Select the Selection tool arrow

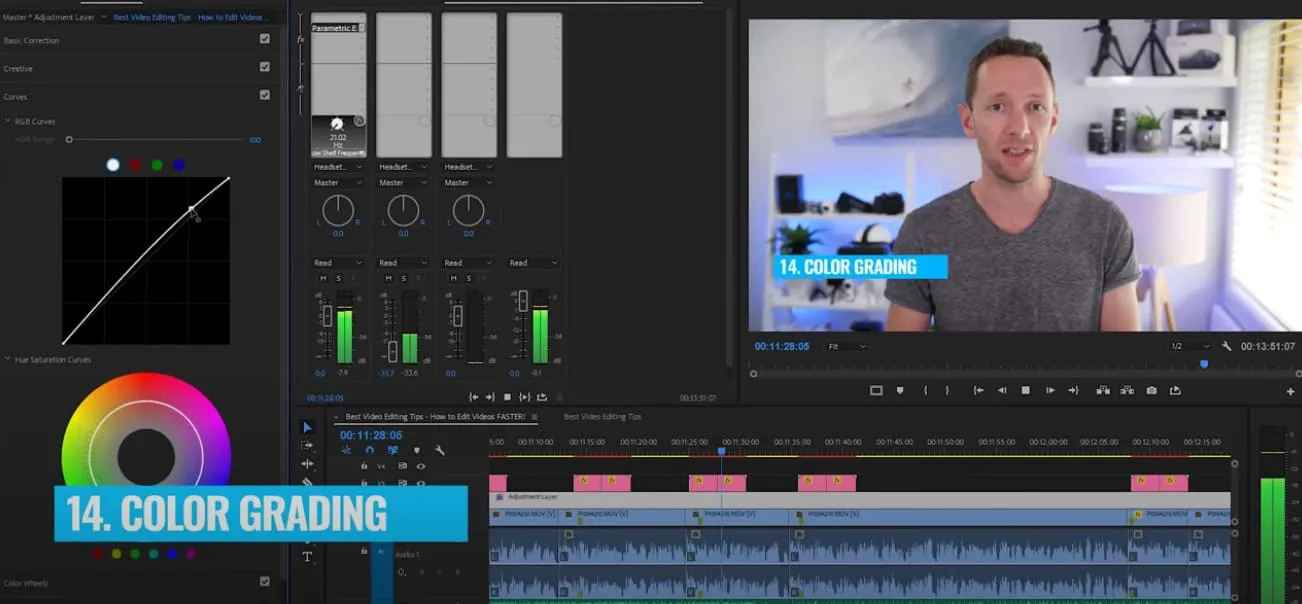[307, 427]
